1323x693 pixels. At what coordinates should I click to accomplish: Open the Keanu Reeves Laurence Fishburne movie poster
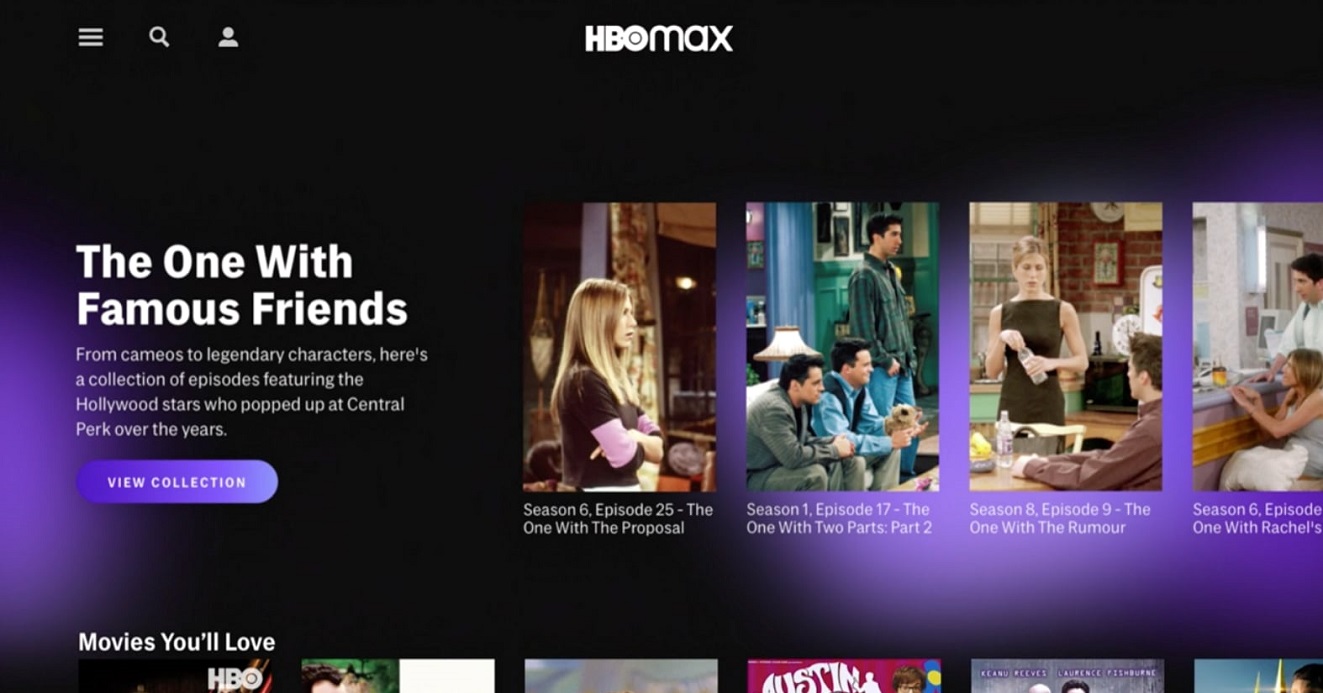click(1067, 676)
